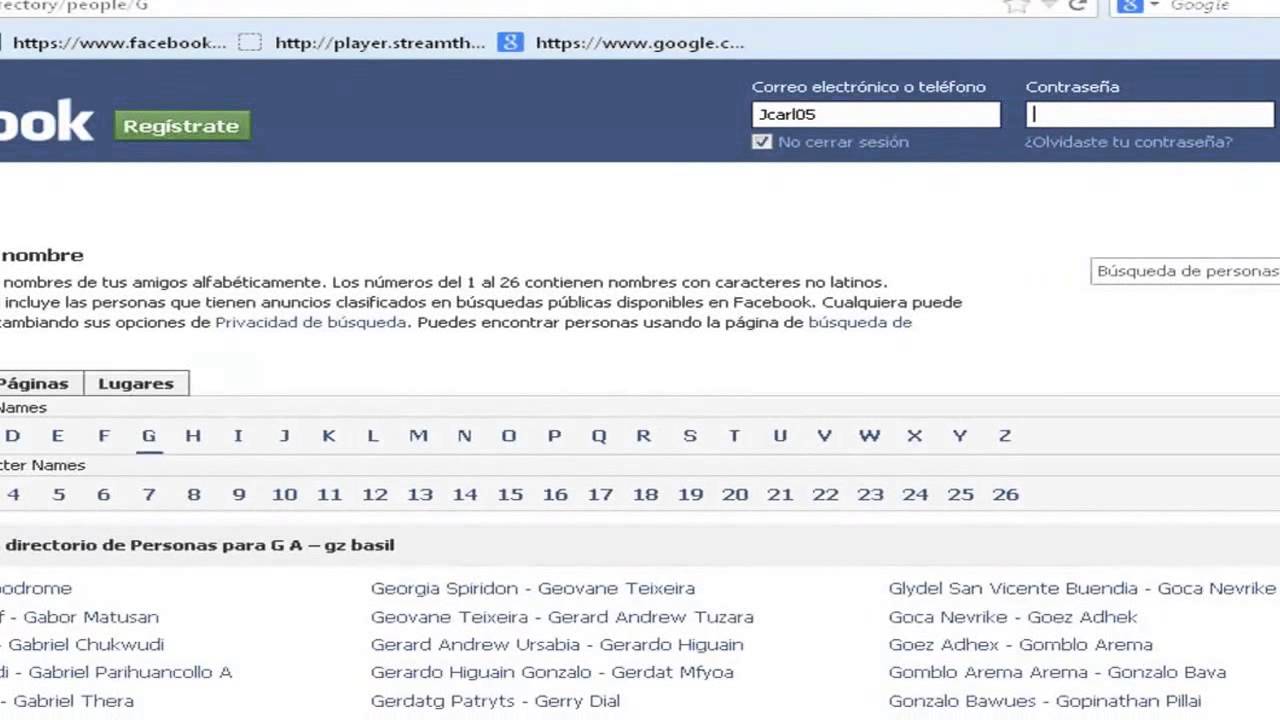Select letter X in alphabet index
Viewport: 1280px width, 720px height.
pos(914,436)
